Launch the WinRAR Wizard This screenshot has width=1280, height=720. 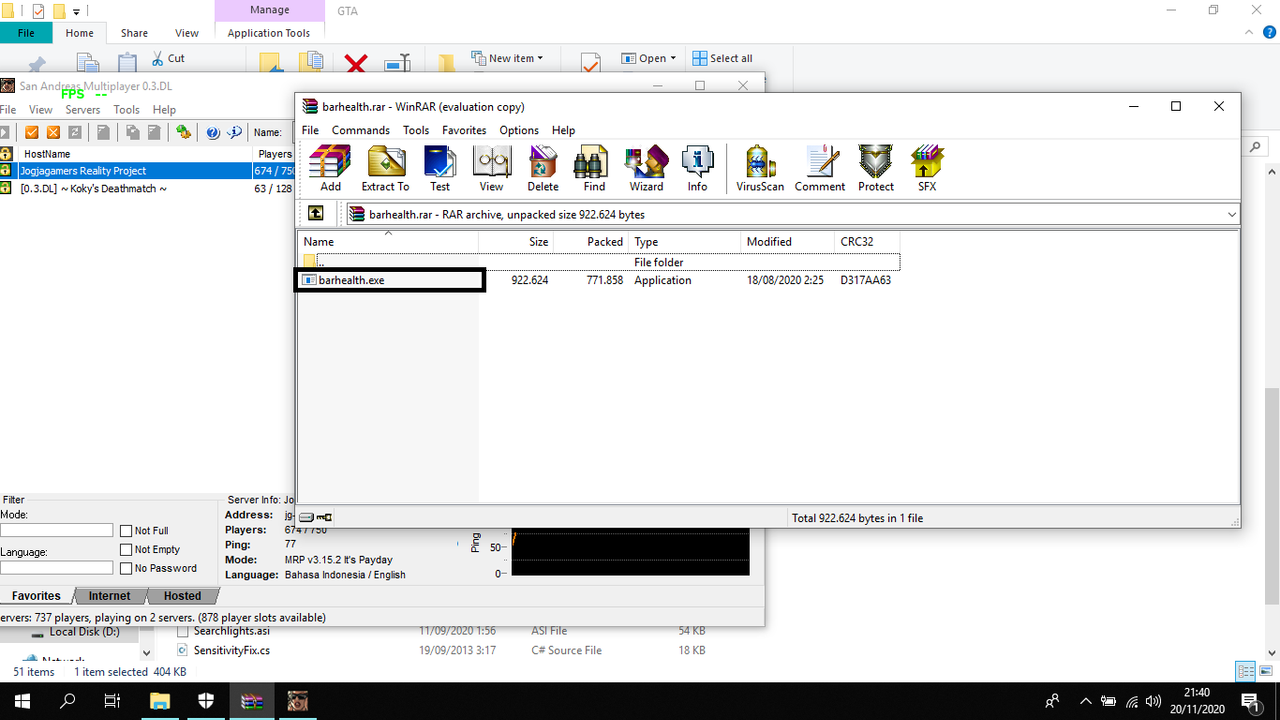[x=646, y=168]
